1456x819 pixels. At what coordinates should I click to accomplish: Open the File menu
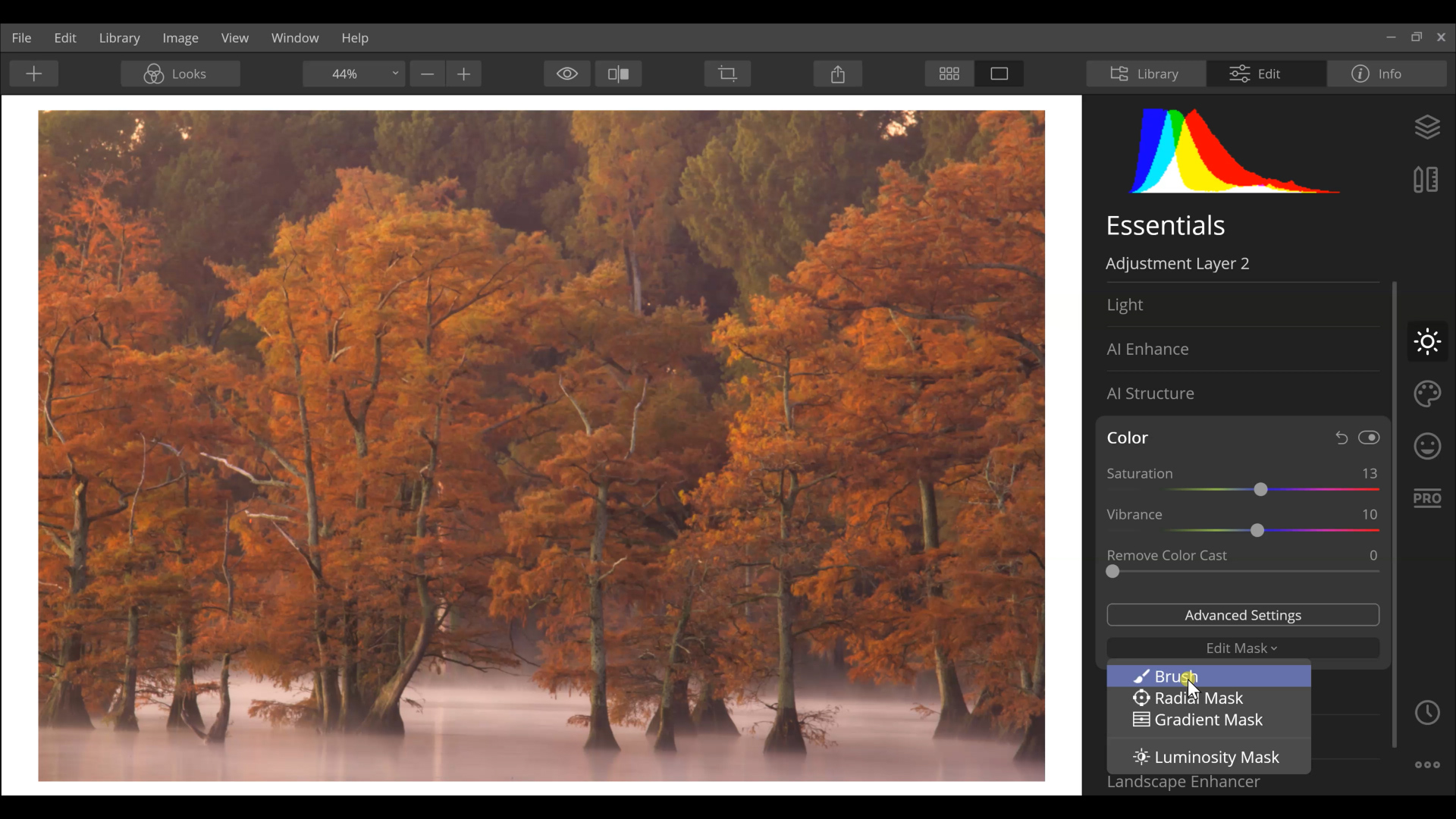click(21, 38)
